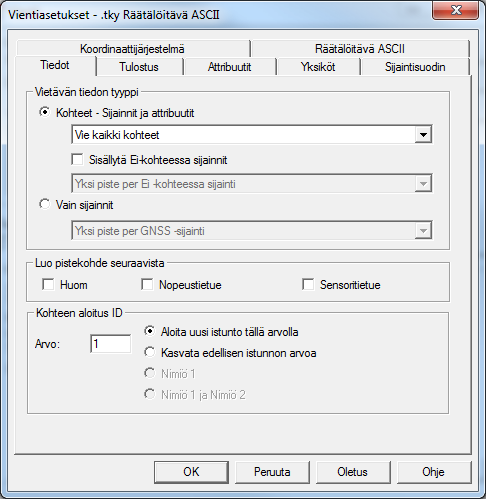This screenshot has height=499, width=486.
Task: Confirm settings with the OK button
Action: coord(191,472)
